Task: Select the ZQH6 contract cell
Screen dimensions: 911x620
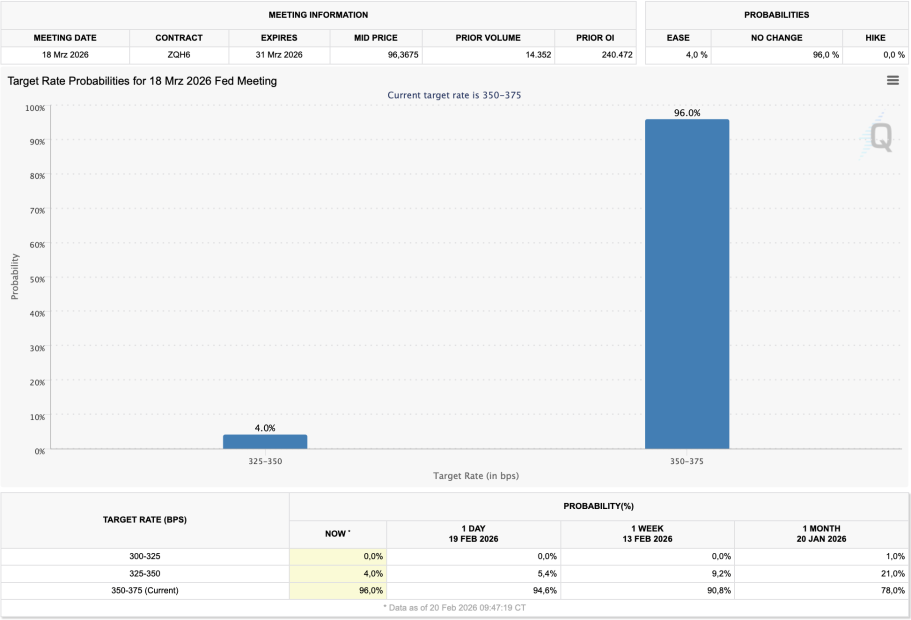Action: (x=179, y=55)
